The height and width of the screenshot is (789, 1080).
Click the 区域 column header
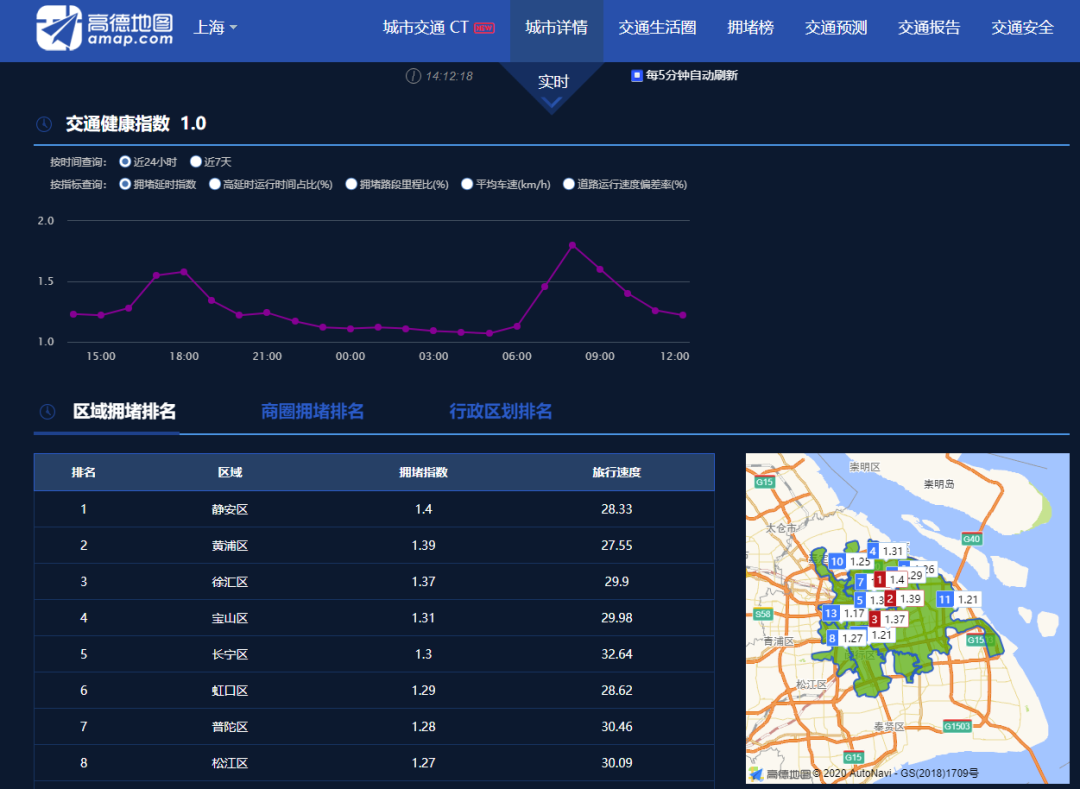[x=230, y=472]
